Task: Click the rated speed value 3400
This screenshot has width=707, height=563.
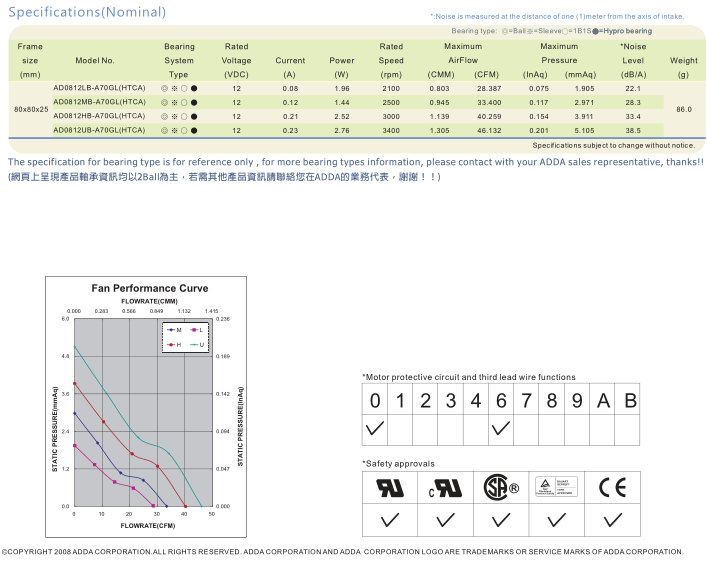Action: [391, 130]
